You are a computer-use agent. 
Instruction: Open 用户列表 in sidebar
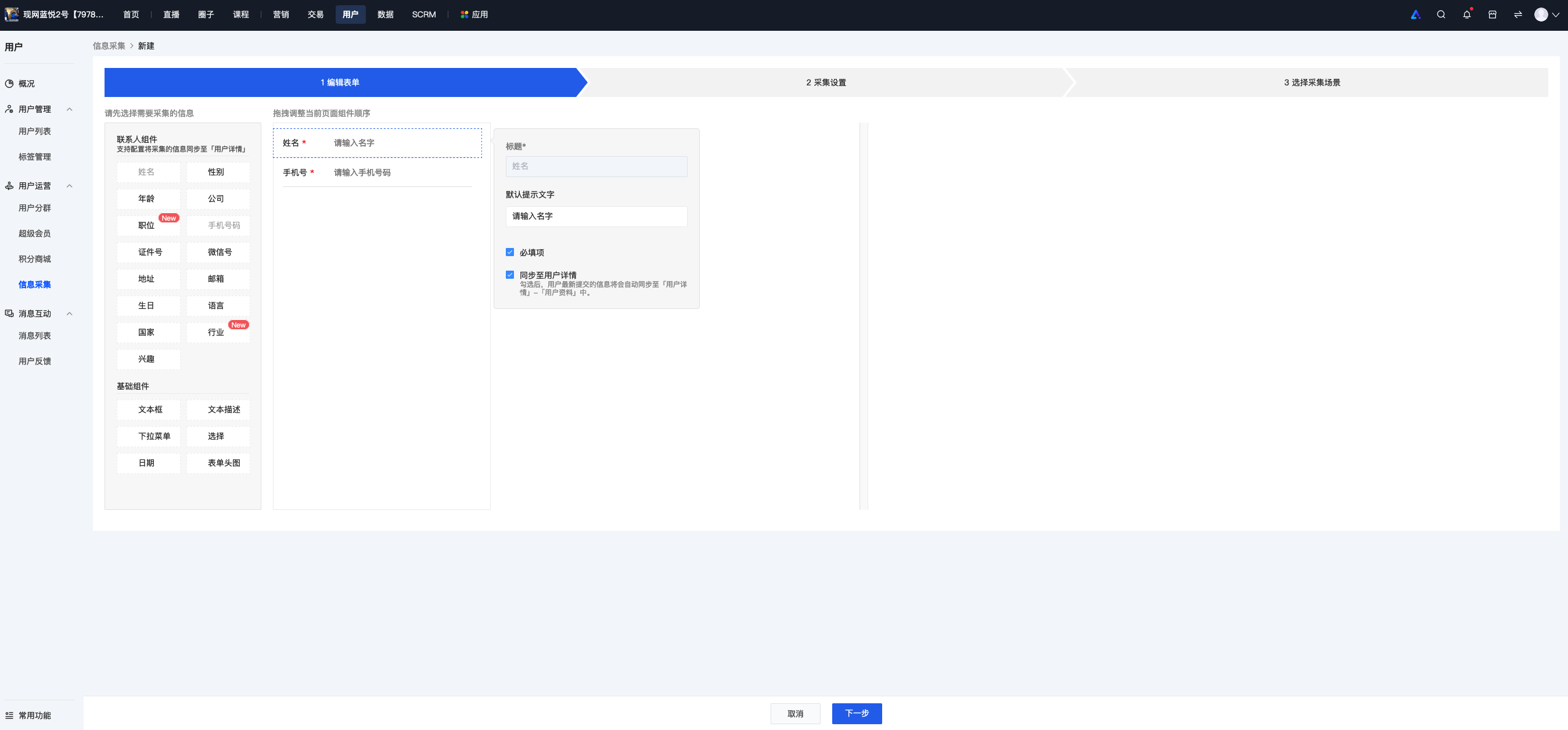[x=35, y=131]
